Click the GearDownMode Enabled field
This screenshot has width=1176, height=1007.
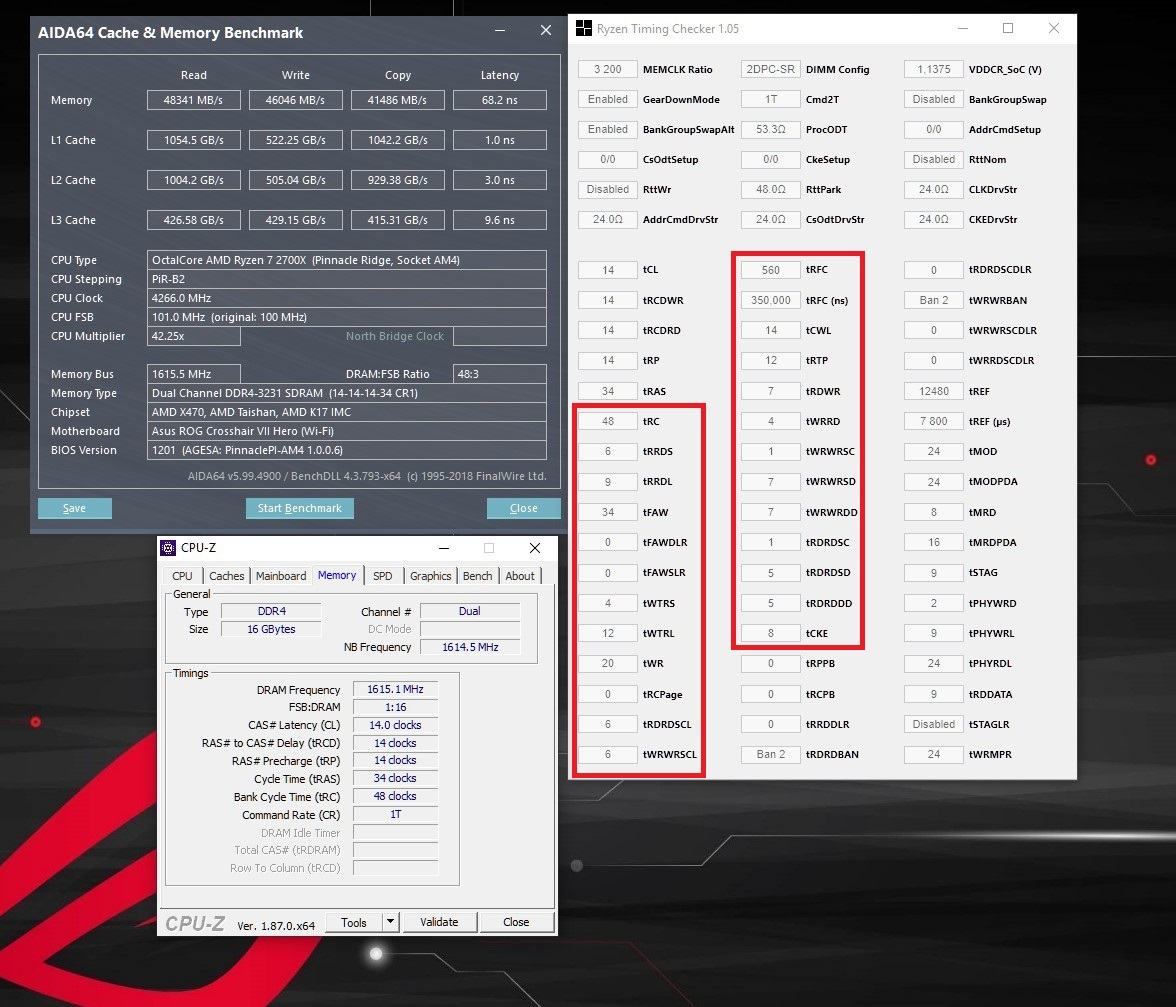[x=608, y=99]
